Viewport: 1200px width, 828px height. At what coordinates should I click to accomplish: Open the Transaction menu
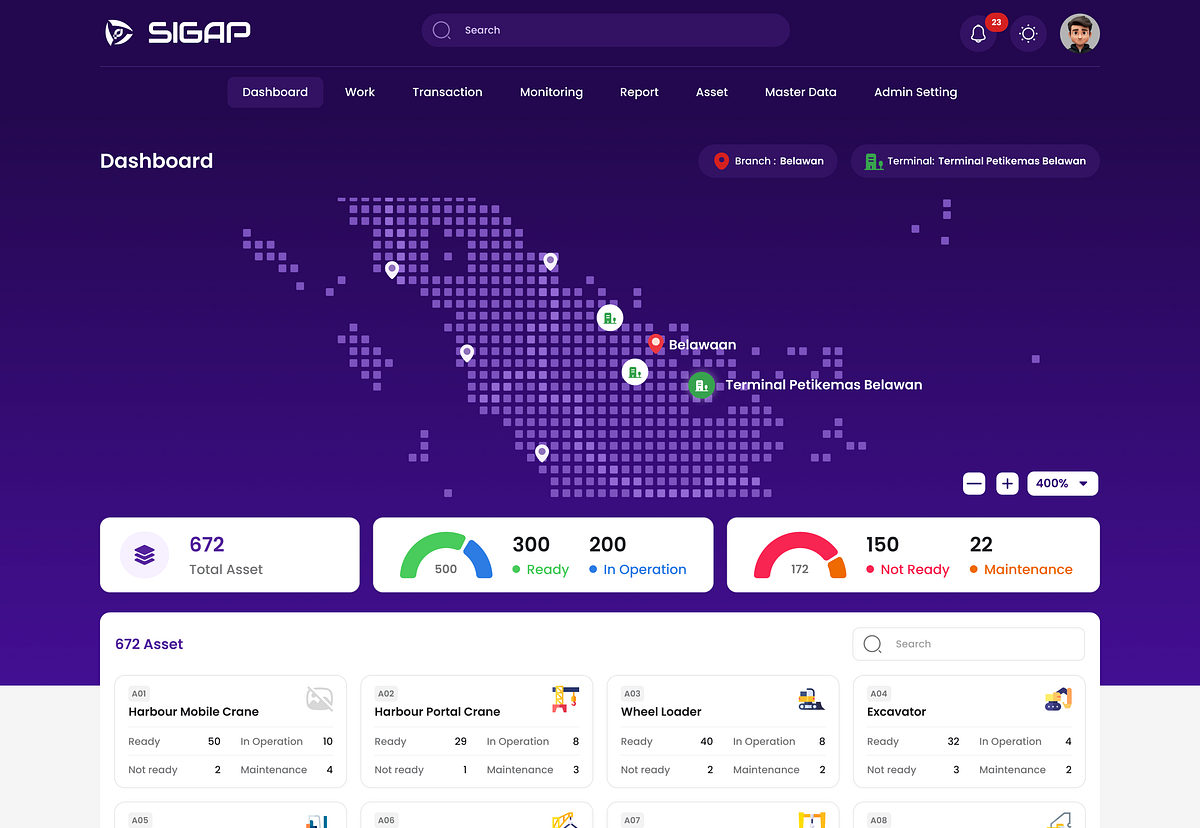coord(447,92)
